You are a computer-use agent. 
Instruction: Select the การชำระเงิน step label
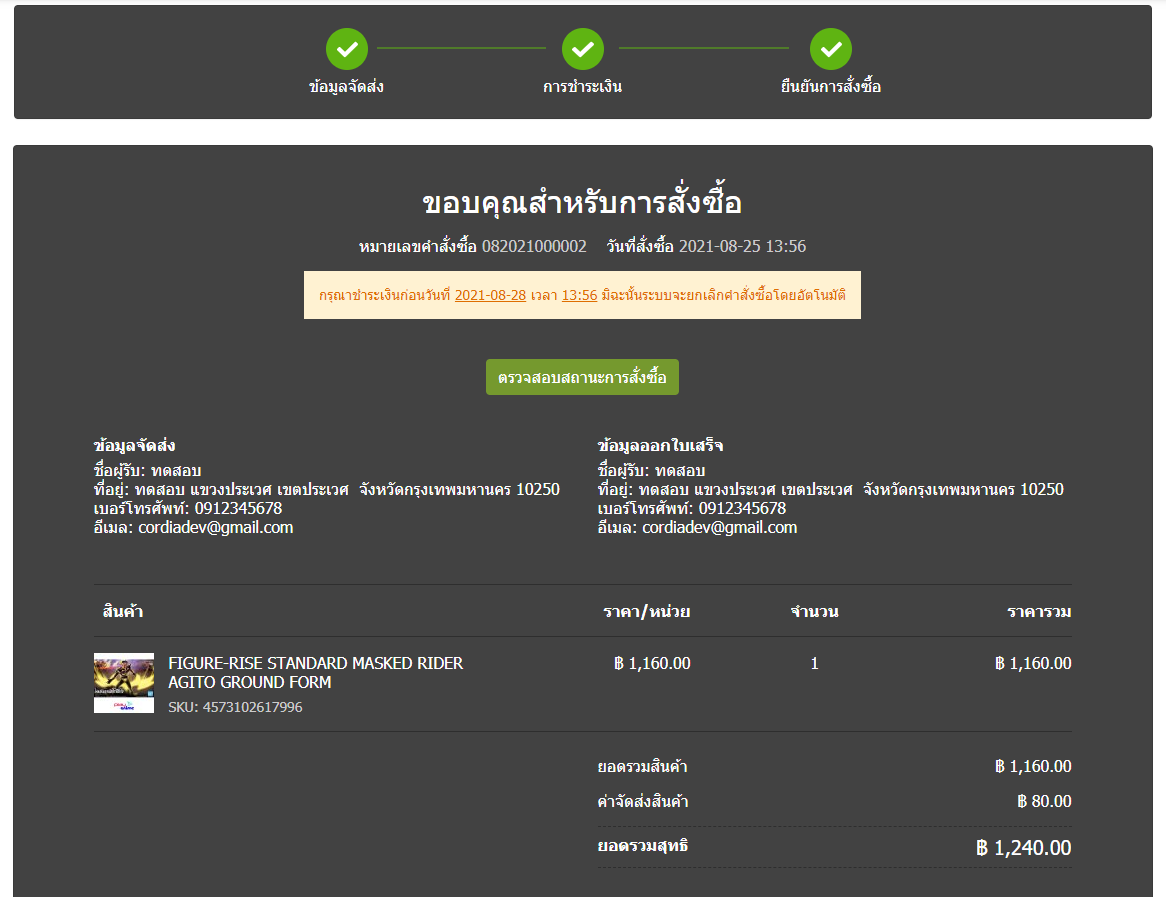click(583, 87)
